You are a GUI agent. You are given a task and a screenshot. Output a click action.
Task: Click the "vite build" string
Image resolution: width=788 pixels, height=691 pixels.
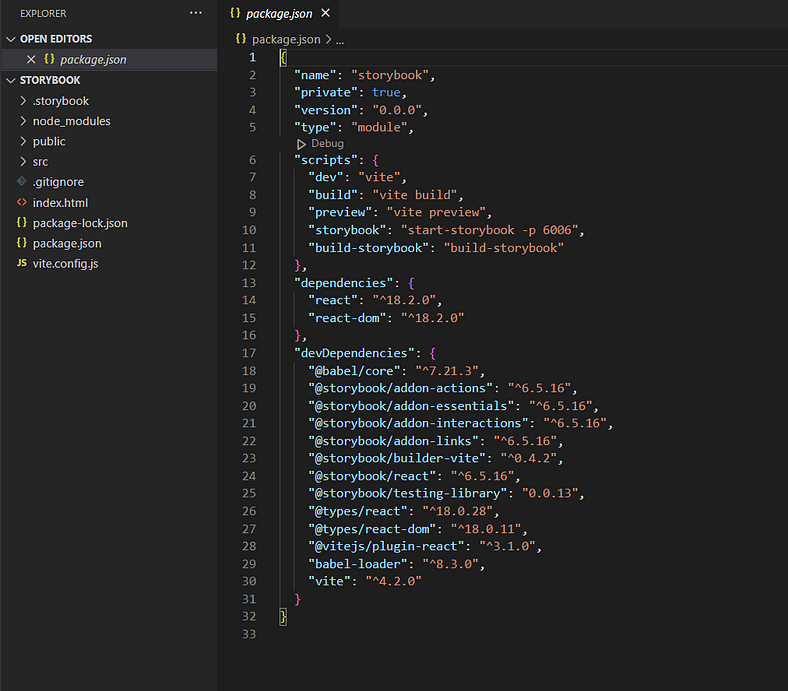click(x=415, y=195)
